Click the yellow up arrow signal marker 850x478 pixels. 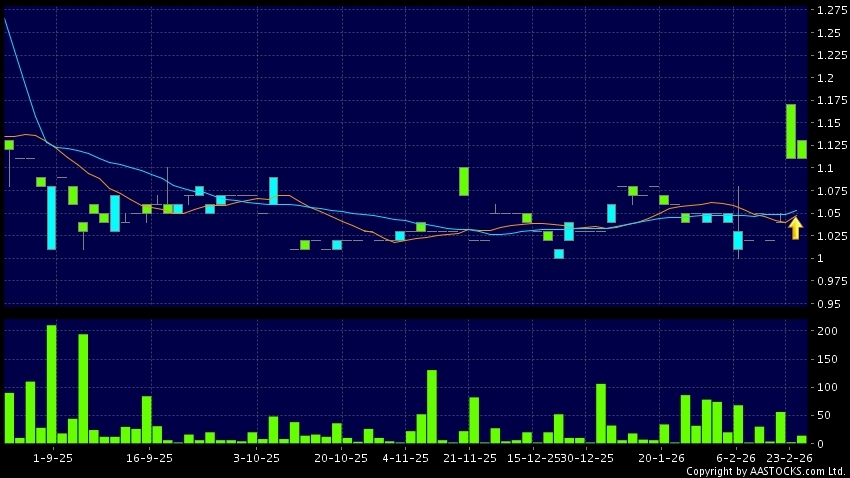795,228
